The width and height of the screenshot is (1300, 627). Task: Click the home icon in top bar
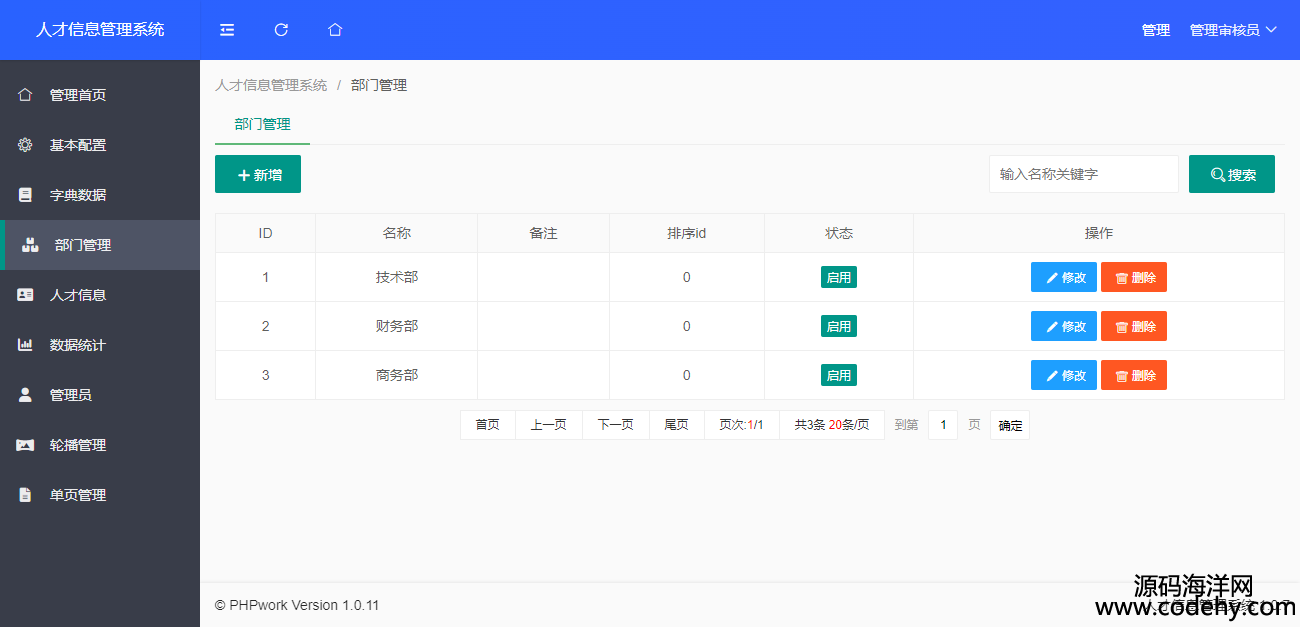pos(335,30)
